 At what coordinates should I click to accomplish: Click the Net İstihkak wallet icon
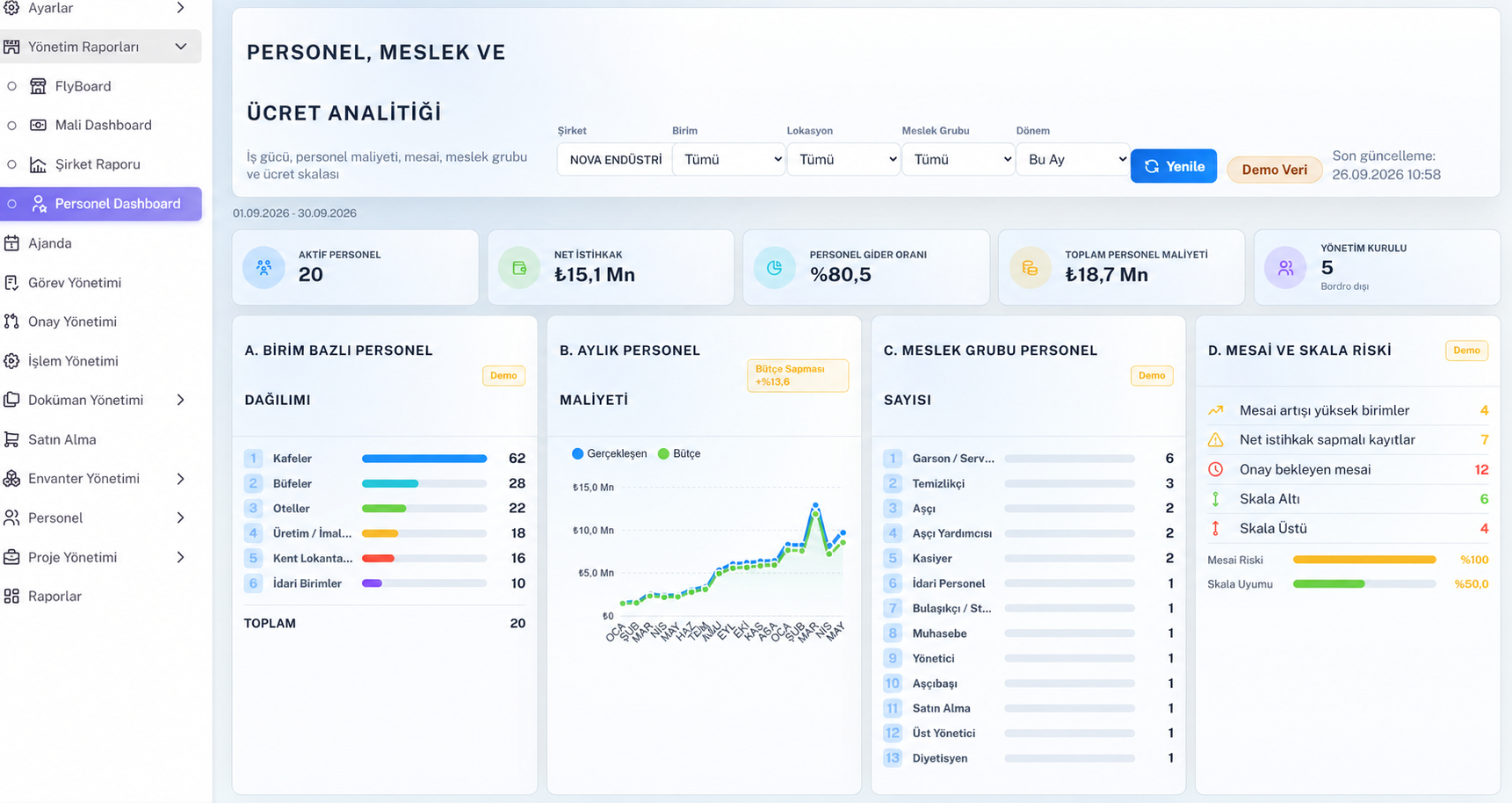(x=519, y=268)
